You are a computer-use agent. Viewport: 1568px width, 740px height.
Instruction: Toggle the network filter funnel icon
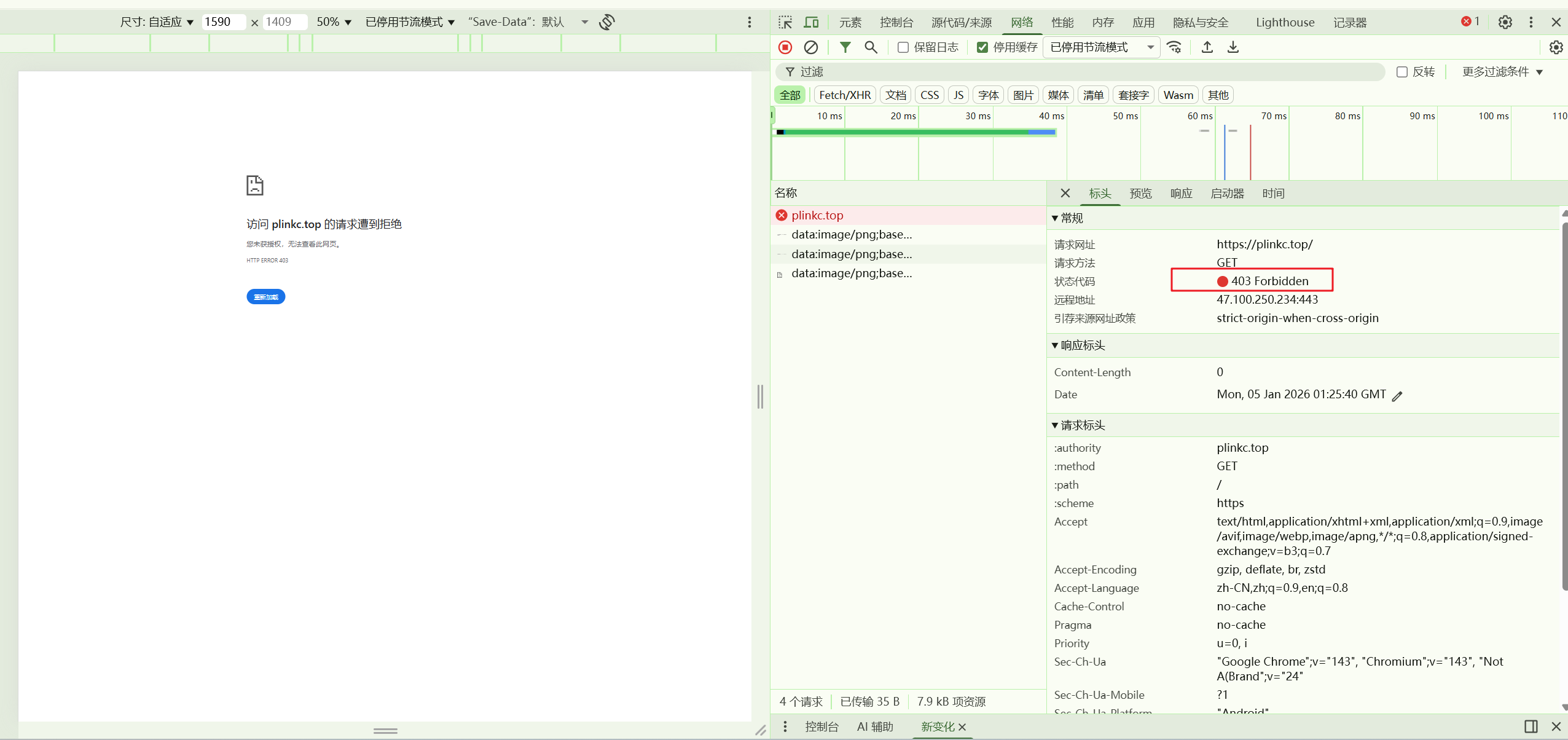pos(845,47)
